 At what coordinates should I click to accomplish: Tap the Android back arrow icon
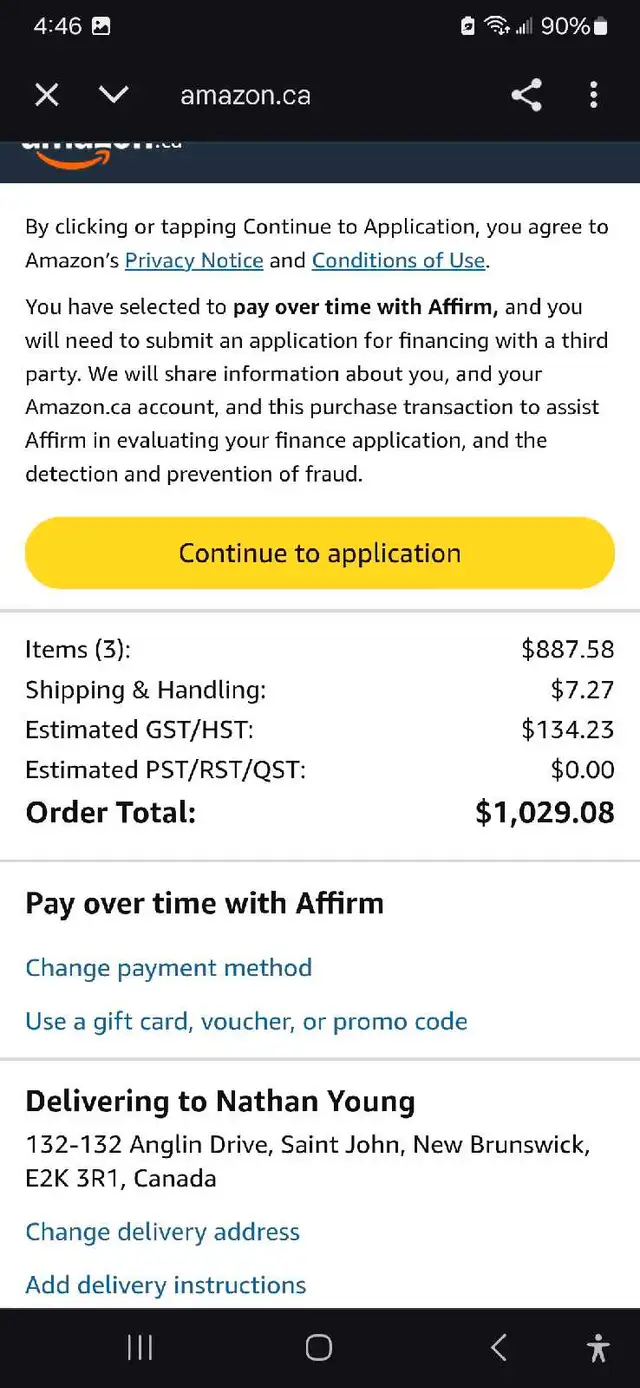tap(499, 1348)
